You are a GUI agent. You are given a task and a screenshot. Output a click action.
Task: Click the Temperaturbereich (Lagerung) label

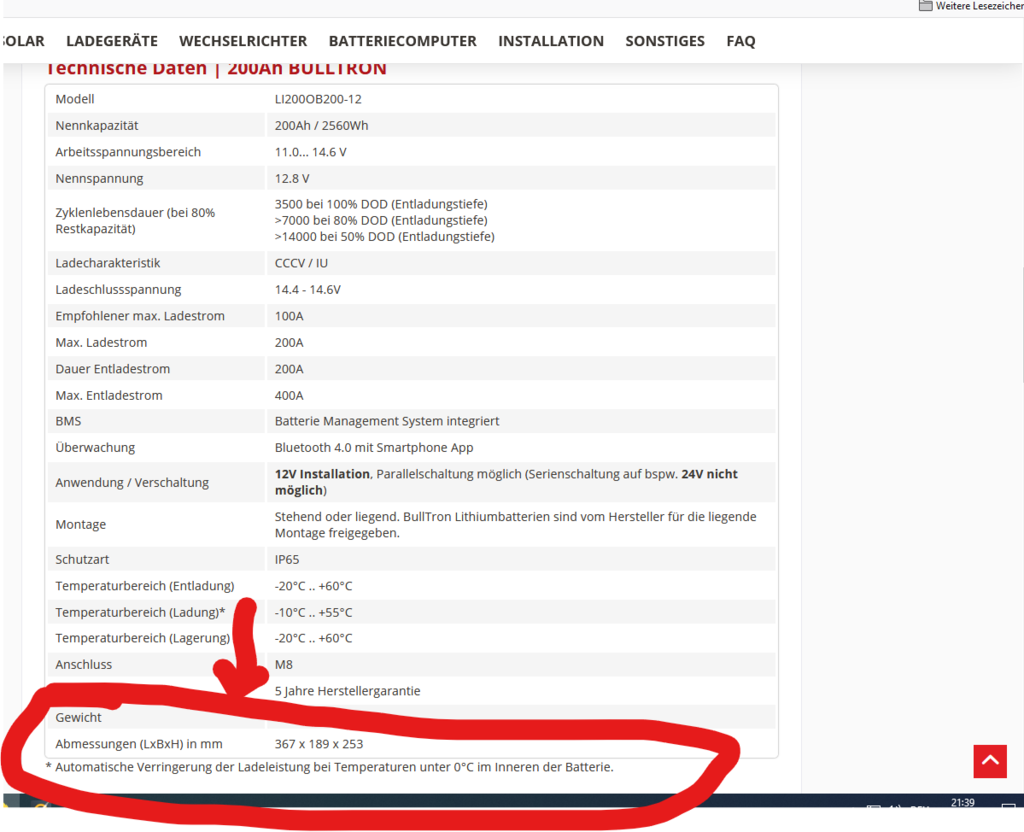tap(142, 638)
